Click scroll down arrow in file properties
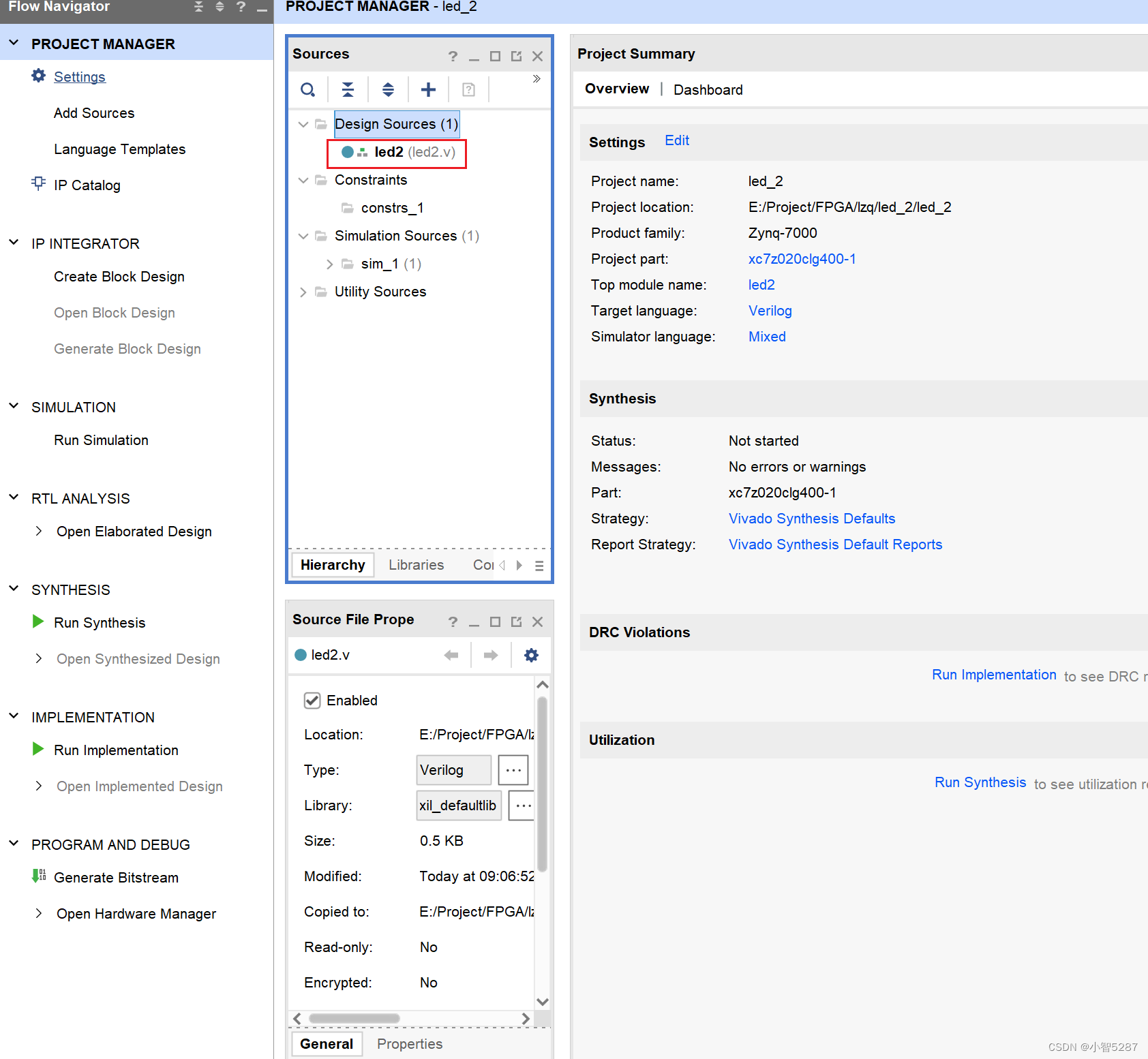The height and width of the screenshot is (1059, 1148). (543, 1002)
